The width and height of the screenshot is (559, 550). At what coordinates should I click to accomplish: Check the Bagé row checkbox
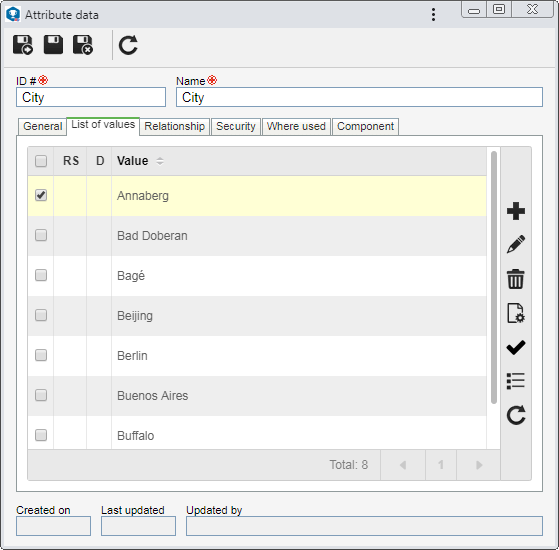point(41,275)
